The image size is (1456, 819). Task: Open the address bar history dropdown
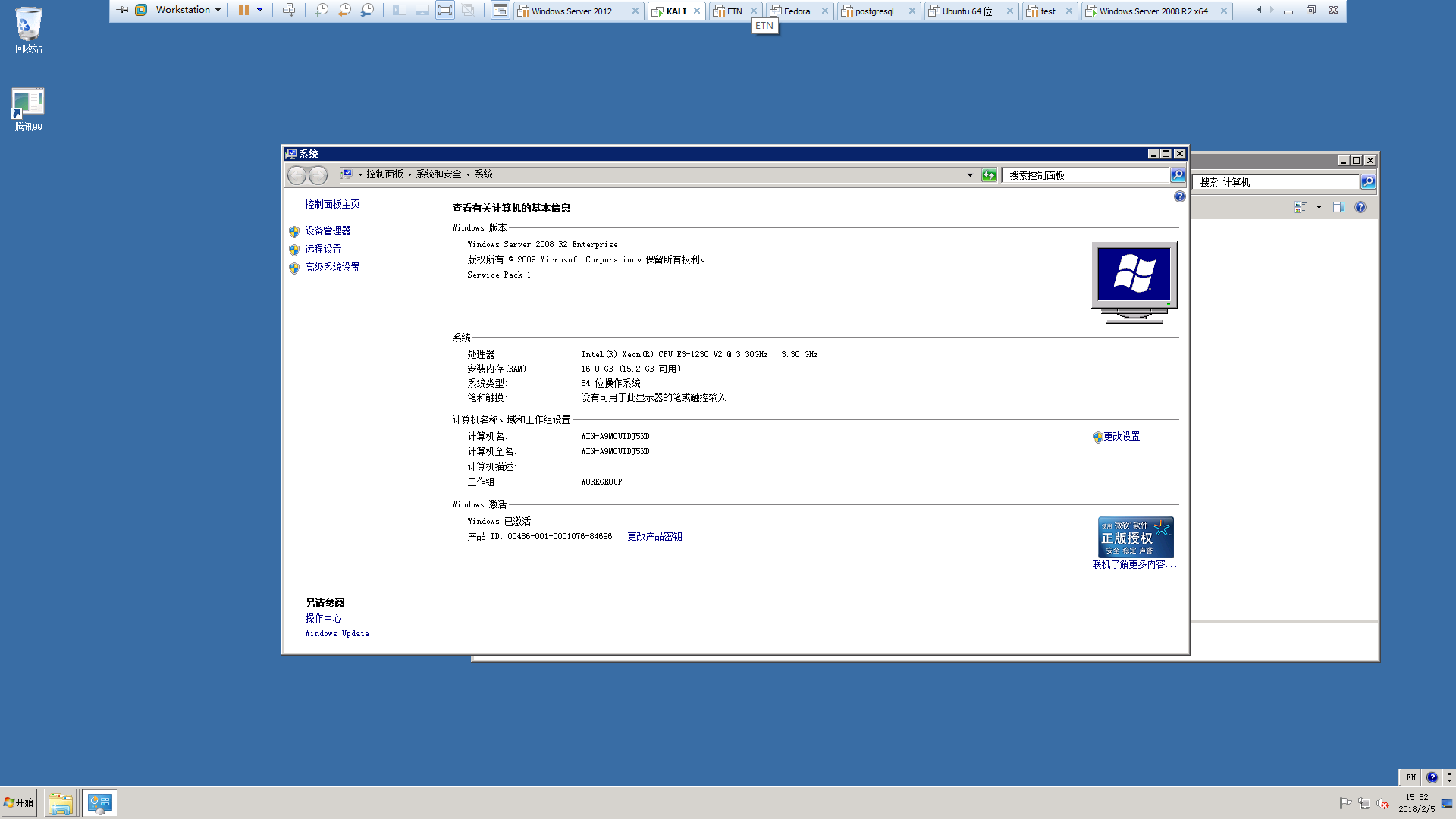point(970,175)
